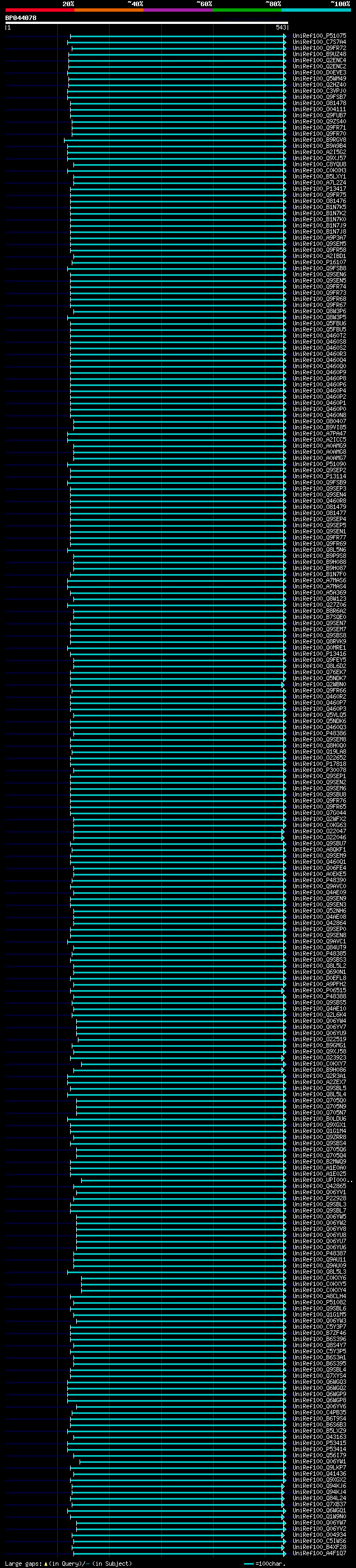This screenshot has width=356, height=1568.
Task: Select label UniRef100_B5LXY1
Action: click(319, 176)
